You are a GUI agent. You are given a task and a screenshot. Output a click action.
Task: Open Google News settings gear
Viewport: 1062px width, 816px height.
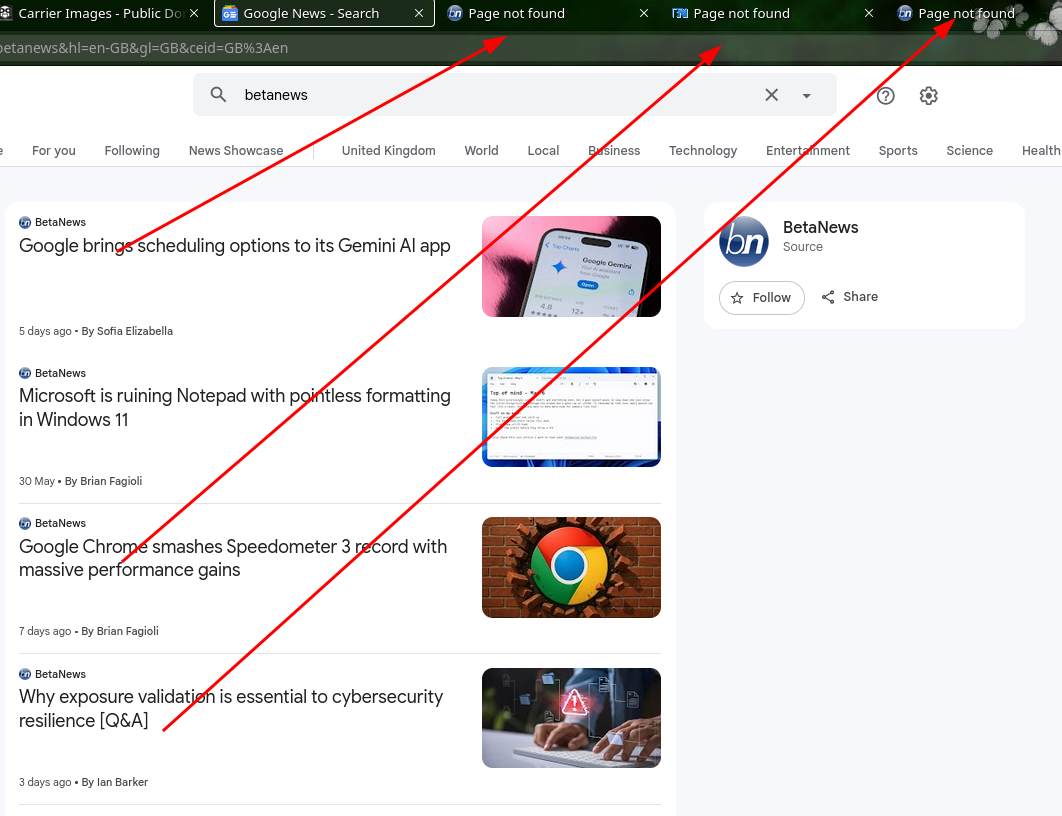click(x=929, y=95)
